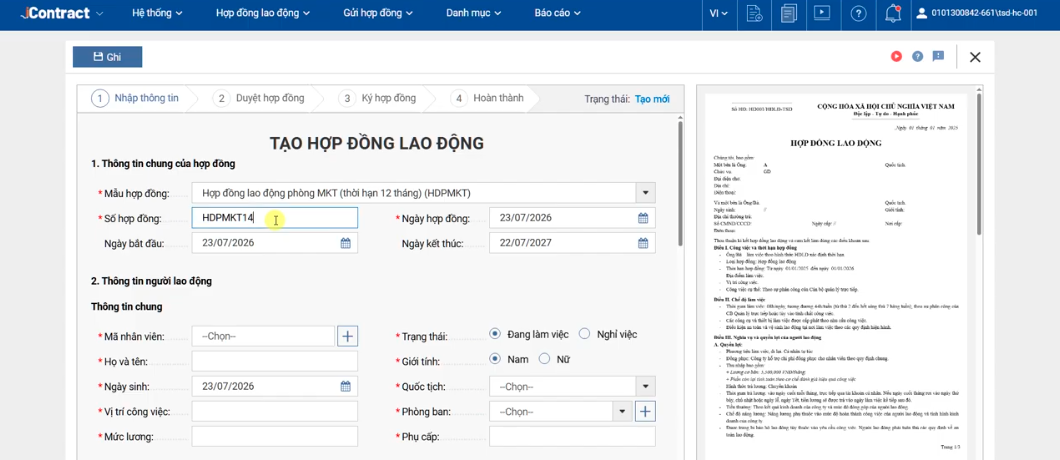The height and width of the screenshot is (460, 1060).
Task: Open the calendar for Ngày kết thúc
Action: 643,243
